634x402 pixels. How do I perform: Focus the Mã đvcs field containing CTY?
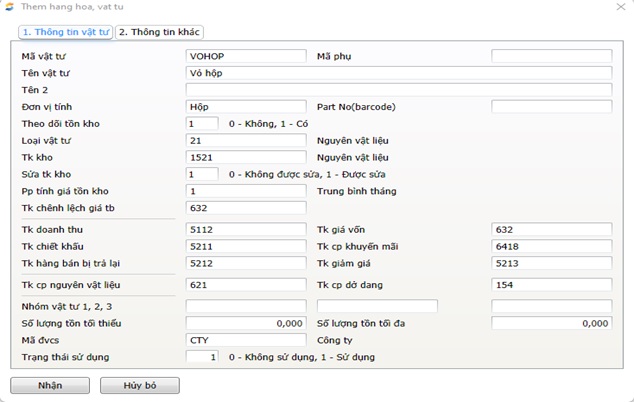coord(246,340)
